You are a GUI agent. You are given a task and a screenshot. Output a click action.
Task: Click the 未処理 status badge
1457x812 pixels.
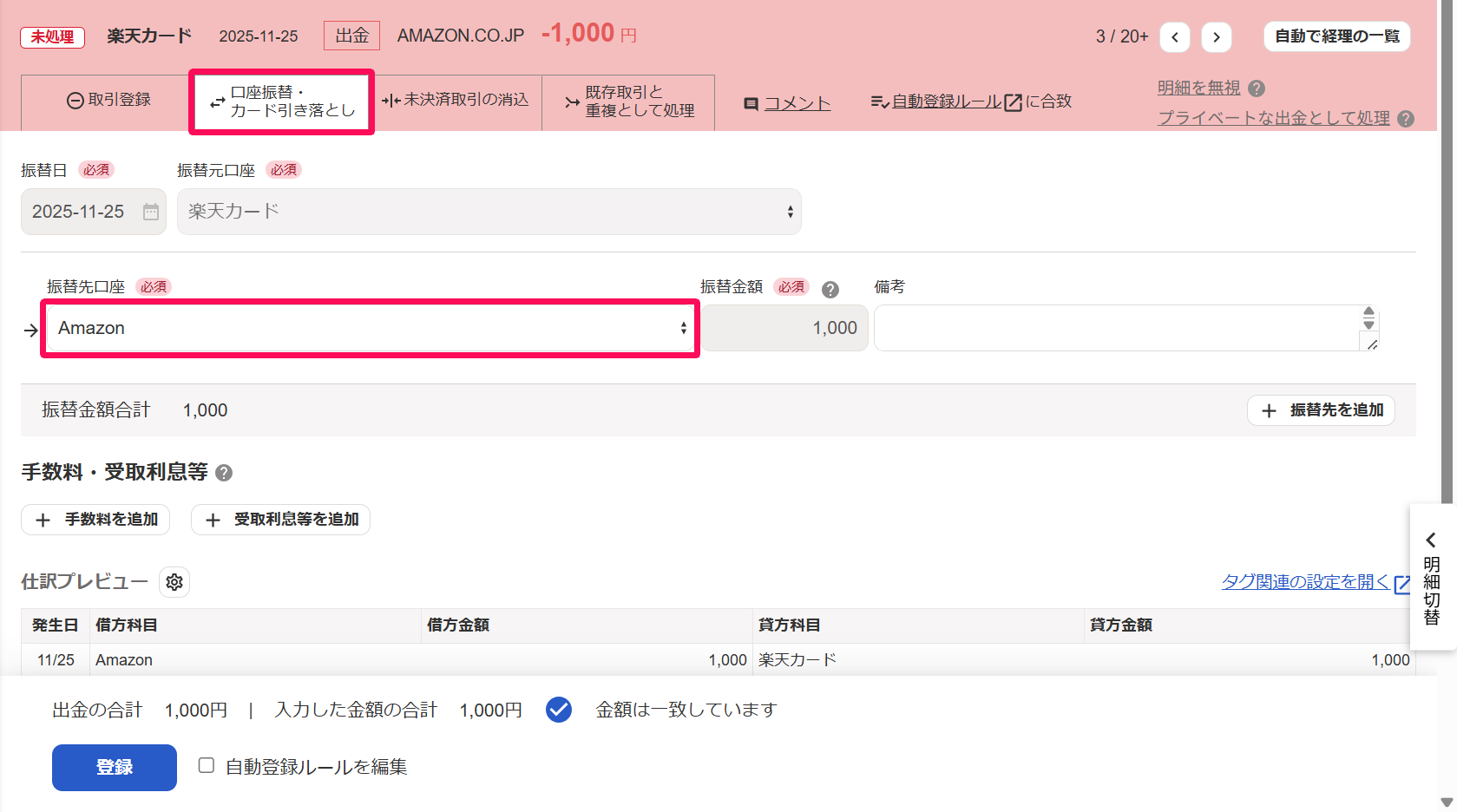pyautogui.click(x=53, y=37)
